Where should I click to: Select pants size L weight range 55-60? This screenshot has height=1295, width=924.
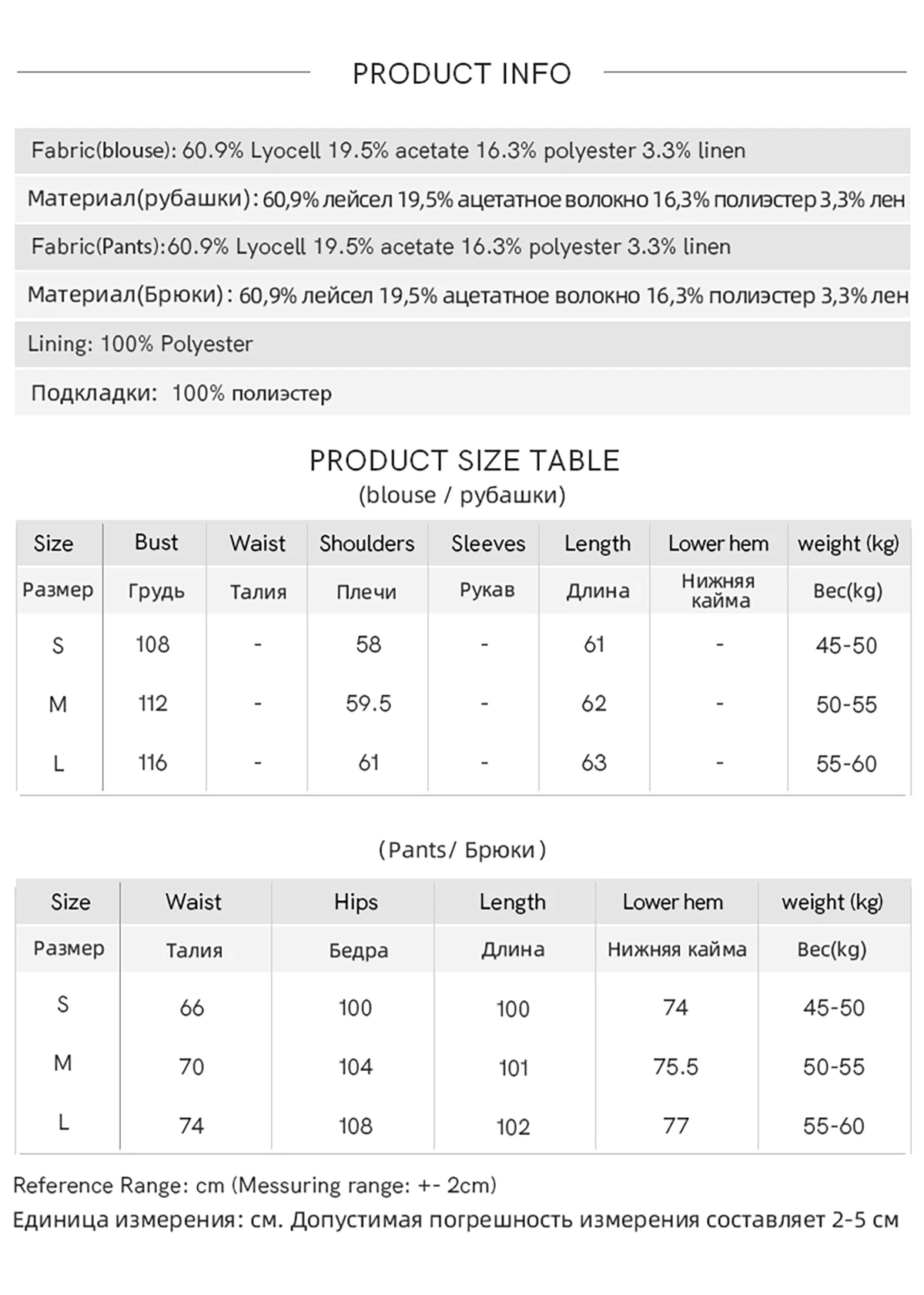834,1126
